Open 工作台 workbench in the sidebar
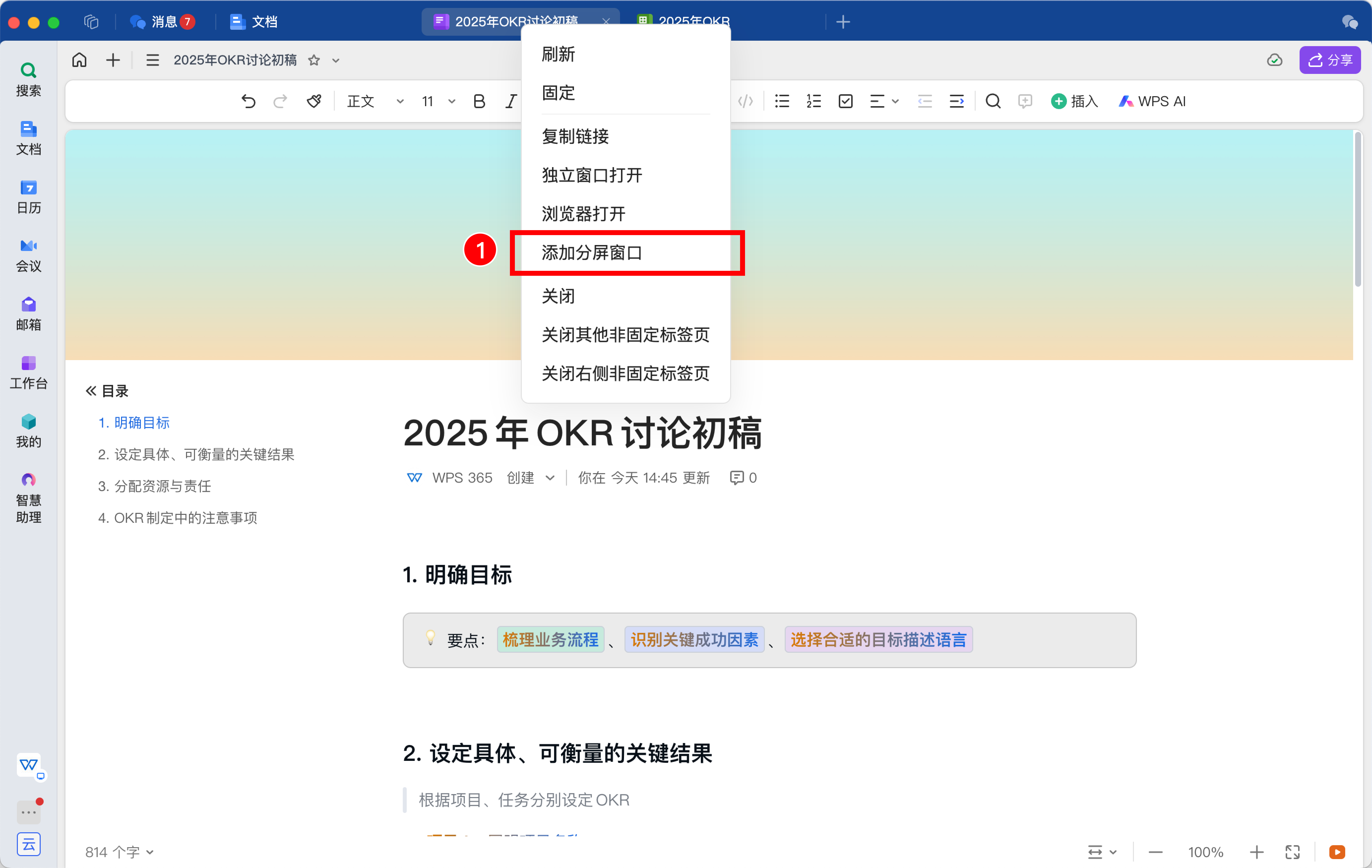The image size is (1372, 868). coord(29,373)
